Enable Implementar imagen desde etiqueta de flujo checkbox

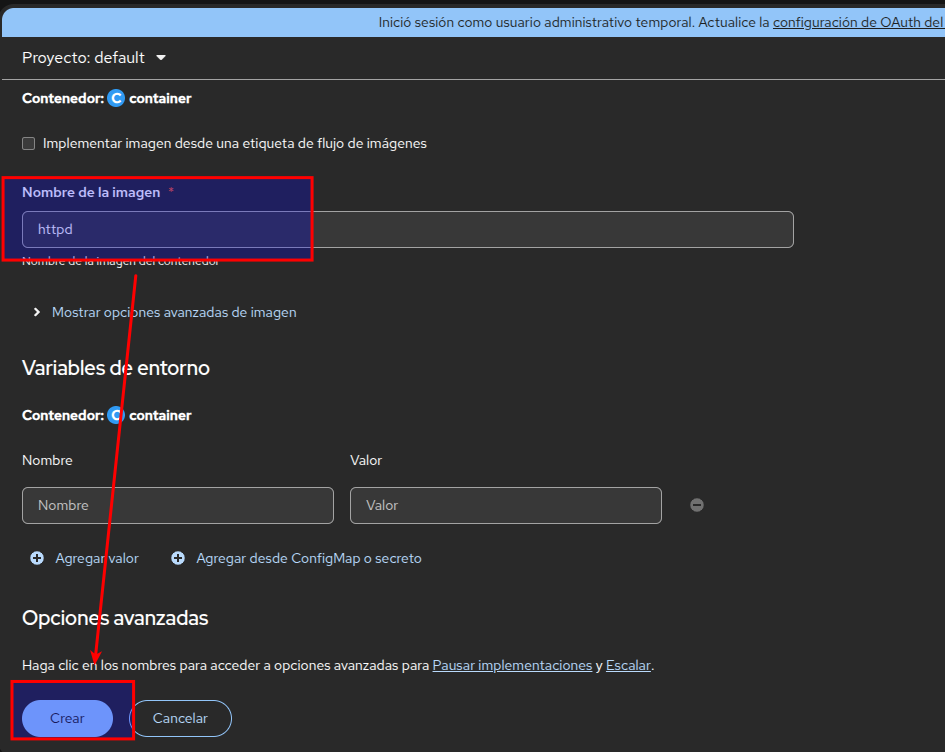(x=29, y=144)
